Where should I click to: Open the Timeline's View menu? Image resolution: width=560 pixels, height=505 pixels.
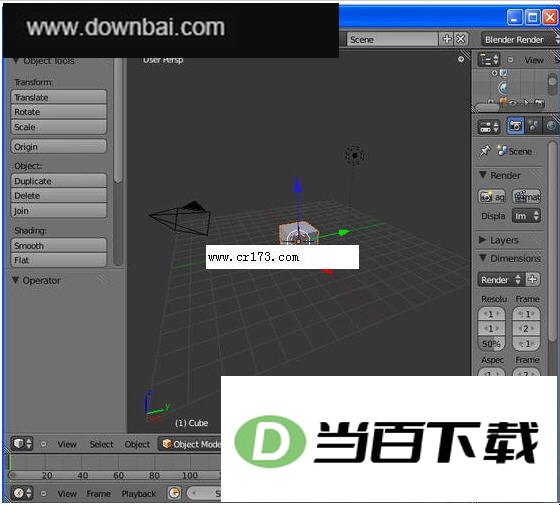click(x=67, y=494)
